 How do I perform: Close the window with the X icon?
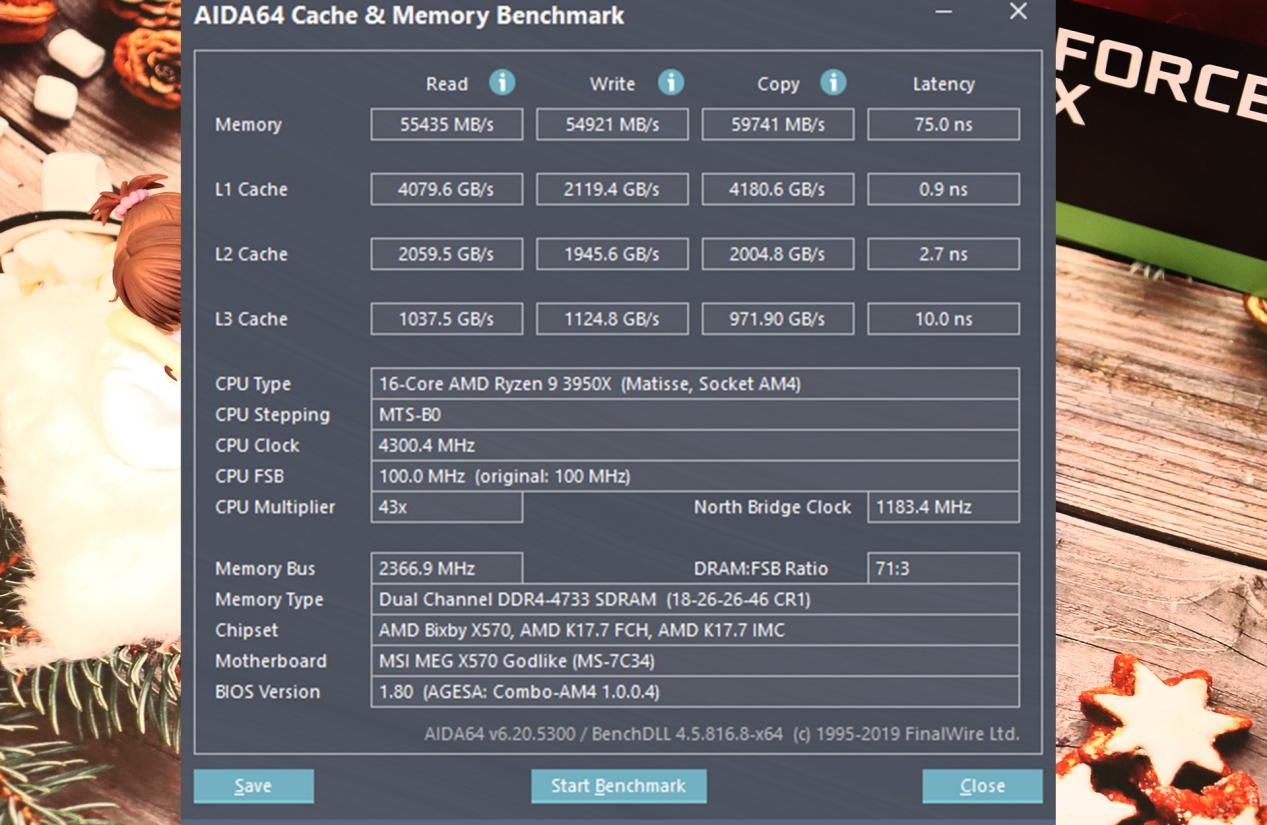[x=1018, y=12]
